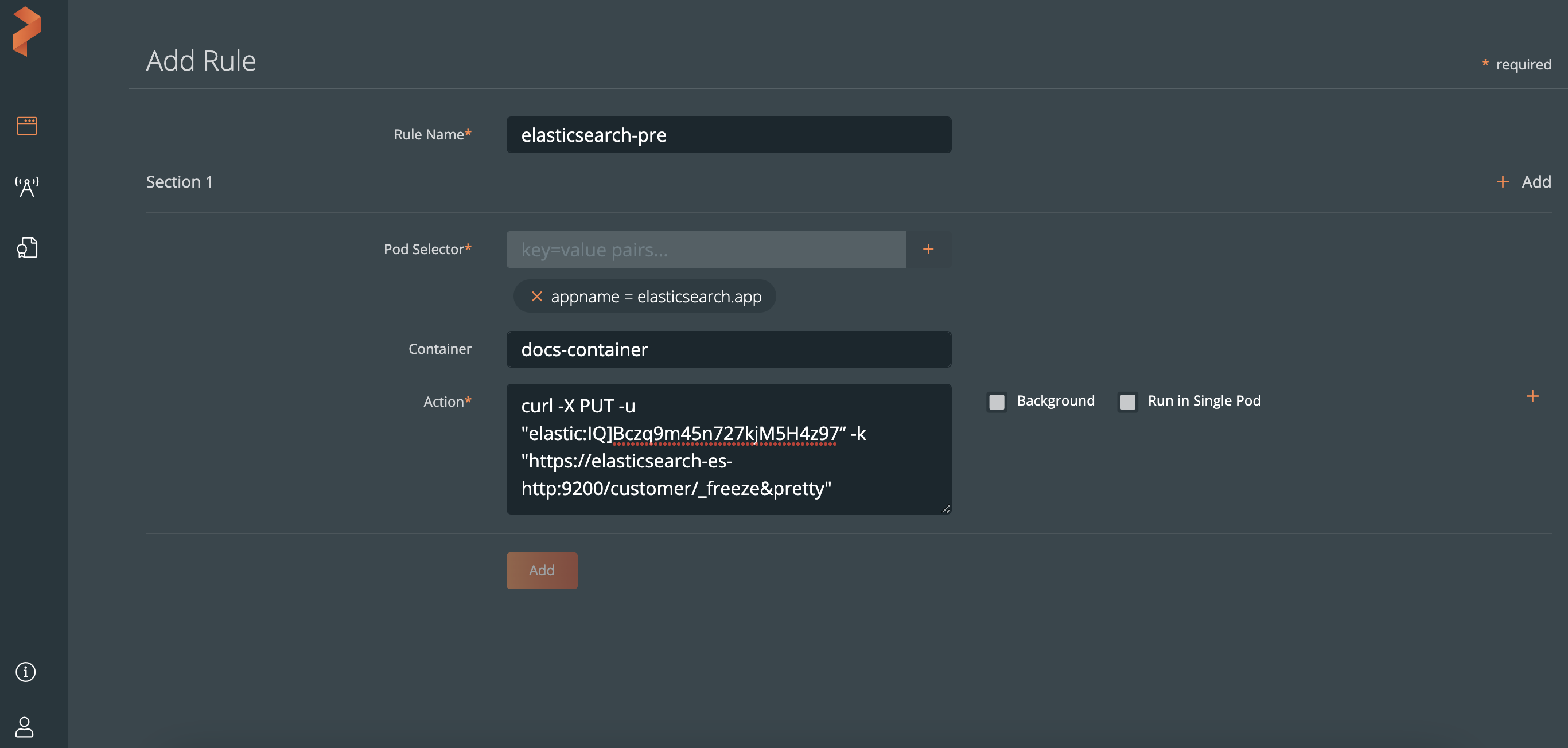Click inside the Action command textarea
Viewport: 1568px width, 748px height.
728,448
